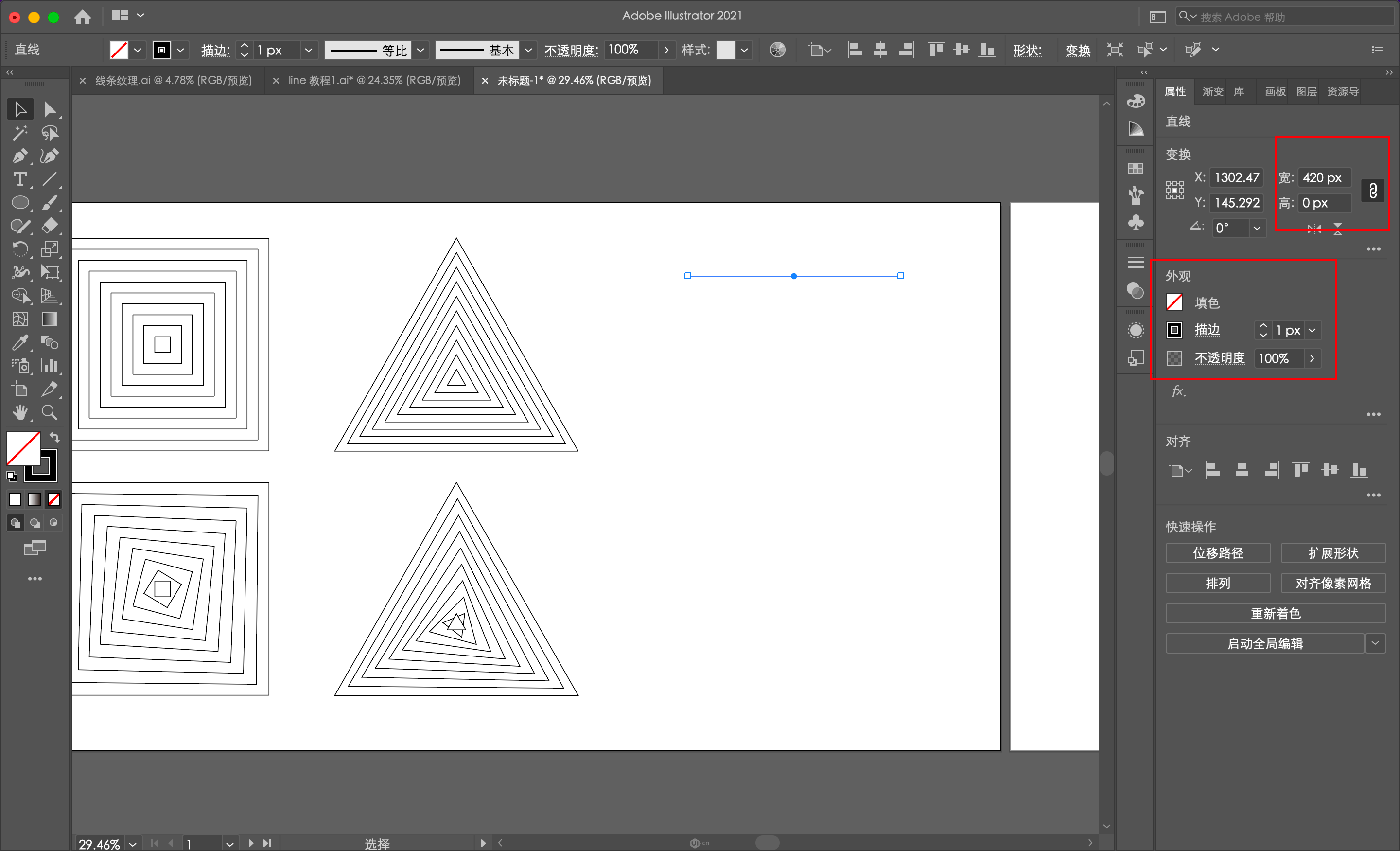
Task: Click 描边 stroke swatch in 外观 panel
Action: pyautogui.click(x=1174, y=330)
